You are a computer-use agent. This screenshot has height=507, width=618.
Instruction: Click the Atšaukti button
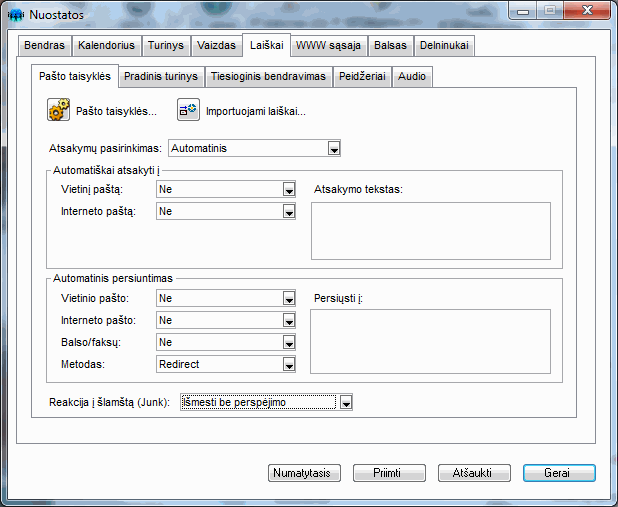(x=474, y=473)
